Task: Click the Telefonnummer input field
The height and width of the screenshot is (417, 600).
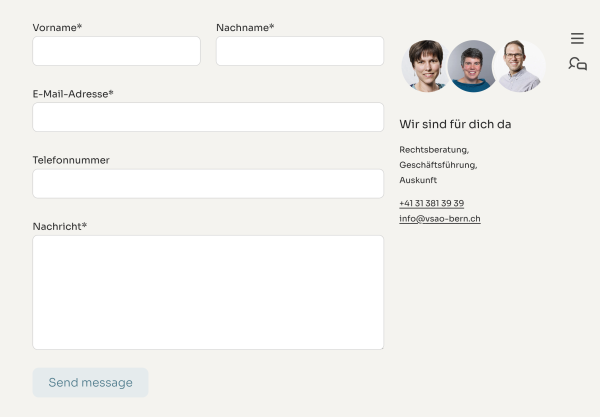Action: pyautogui.click(x=208, y=183)
